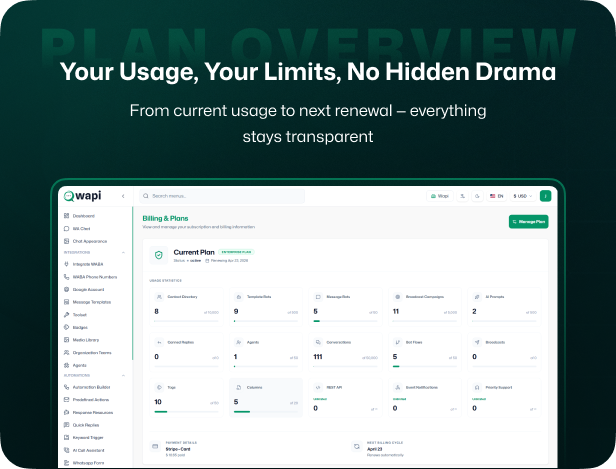Screen dimensions: 616x469
Task: Open Predefined Actions in sidebar
Action: click(86, 400)
